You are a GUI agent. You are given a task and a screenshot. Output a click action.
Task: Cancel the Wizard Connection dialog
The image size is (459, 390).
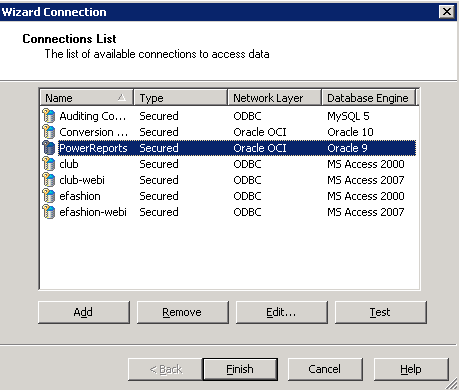tap(325, 369)
